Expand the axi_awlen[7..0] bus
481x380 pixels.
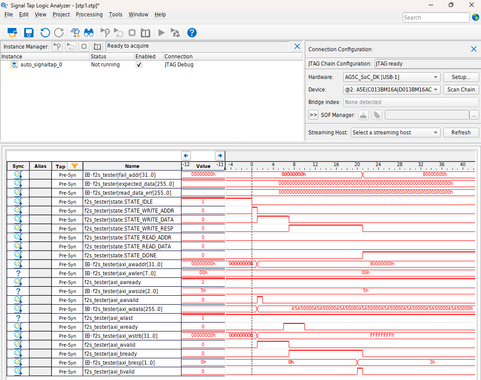coord(87,273)
